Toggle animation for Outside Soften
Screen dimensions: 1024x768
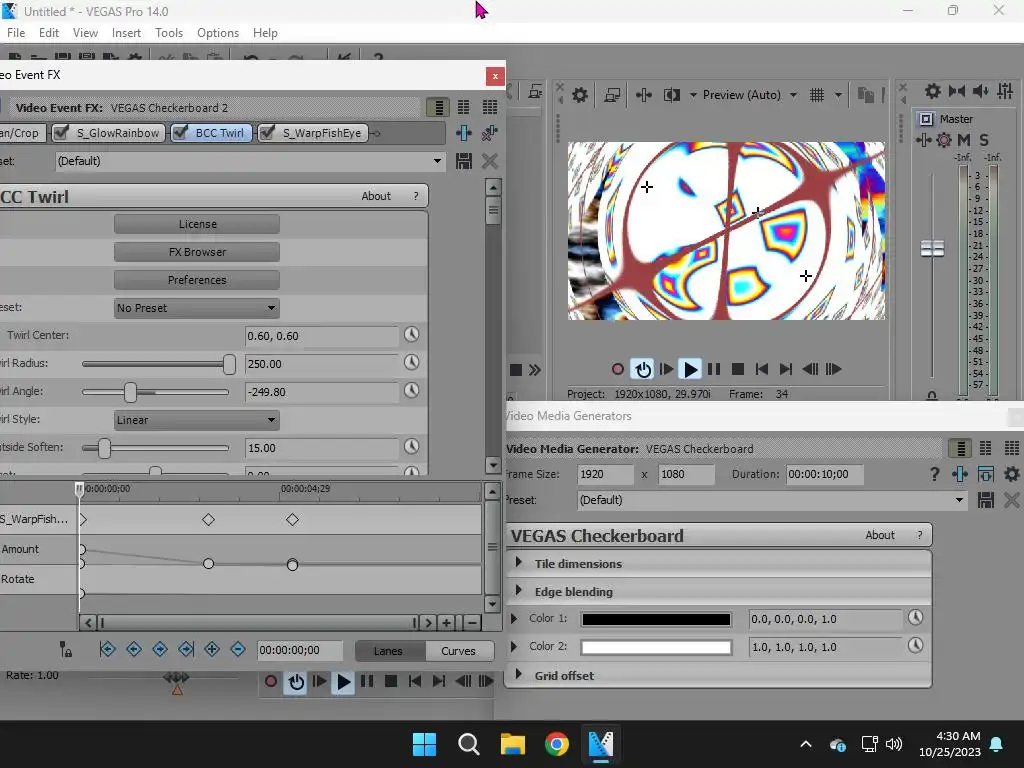(x=411, y=447)
